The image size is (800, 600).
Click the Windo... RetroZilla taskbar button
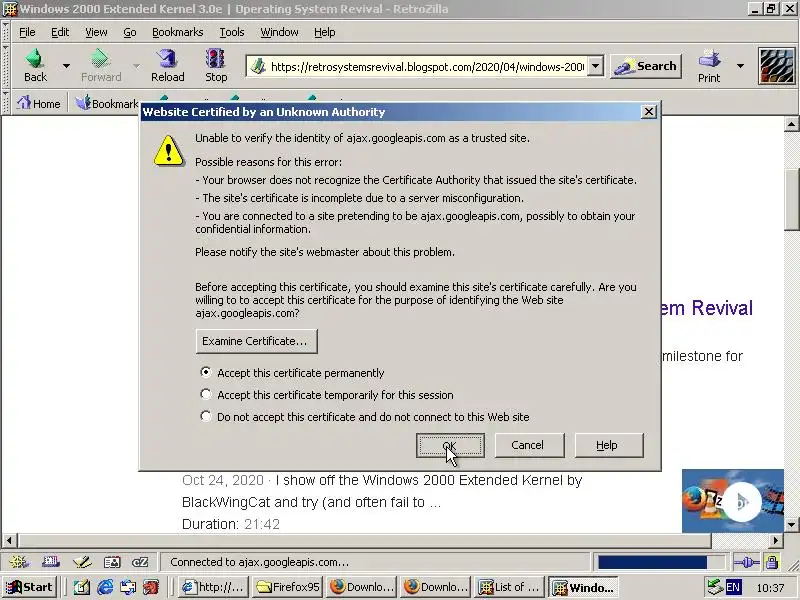click(583, 587)
